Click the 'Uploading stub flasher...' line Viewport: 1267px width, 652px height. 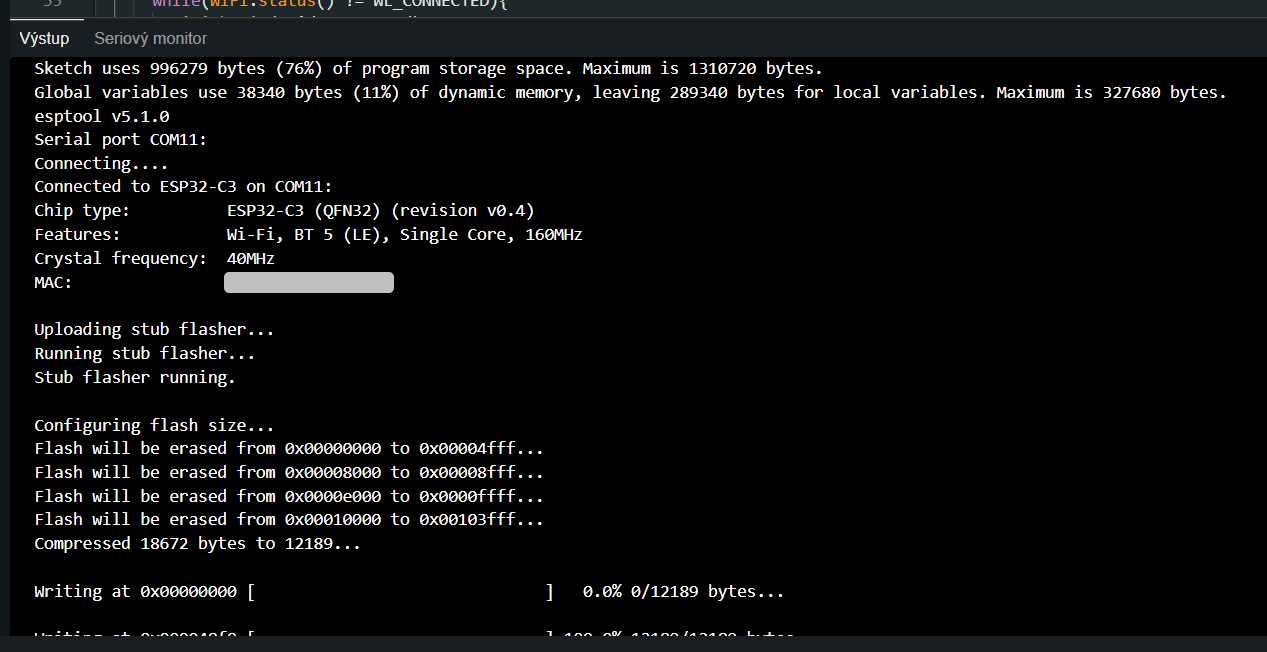pos(154,329)
